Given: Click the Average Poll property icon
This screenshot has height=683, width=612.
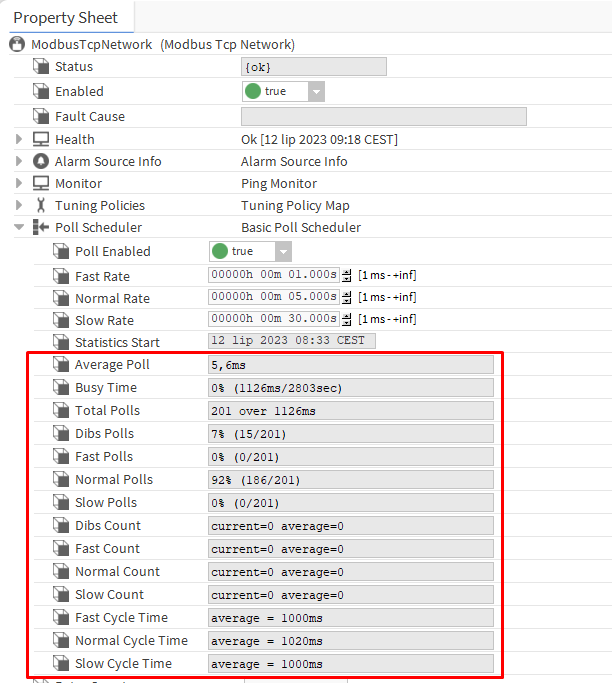Looking at the screenshot, I should coord(61,365).
